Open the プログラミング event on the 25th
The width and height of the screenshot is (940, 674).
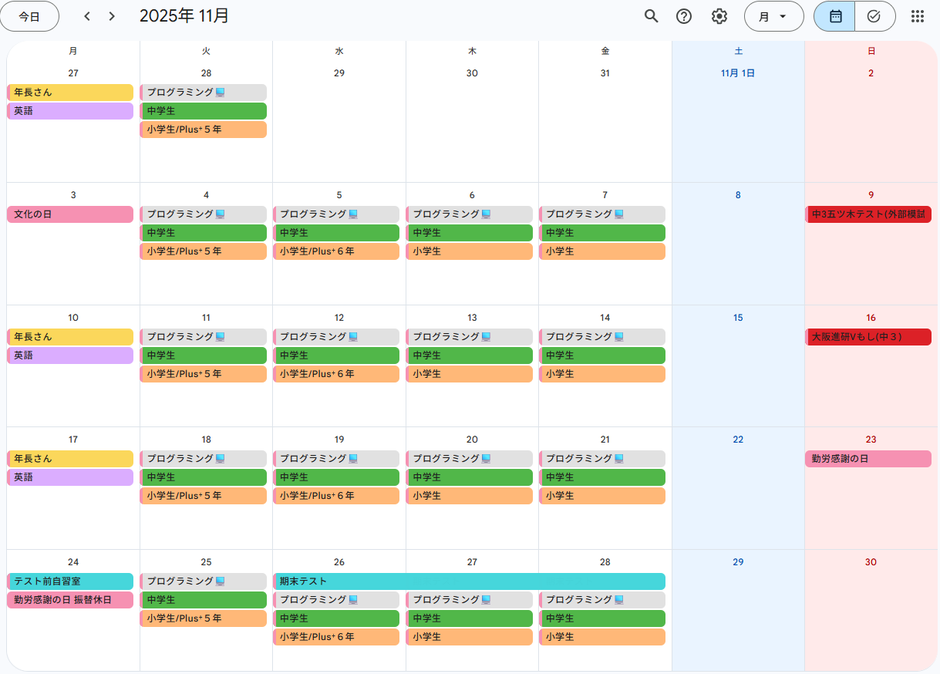click(x=203, y=582)
